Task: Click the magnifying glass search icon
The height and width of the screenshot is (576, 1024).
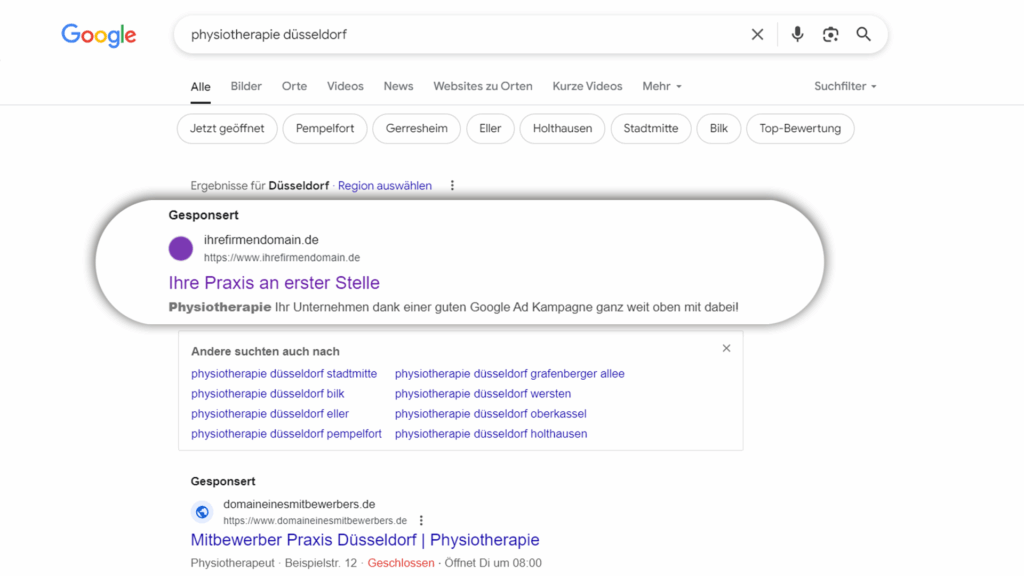Action: click(864, 35)
